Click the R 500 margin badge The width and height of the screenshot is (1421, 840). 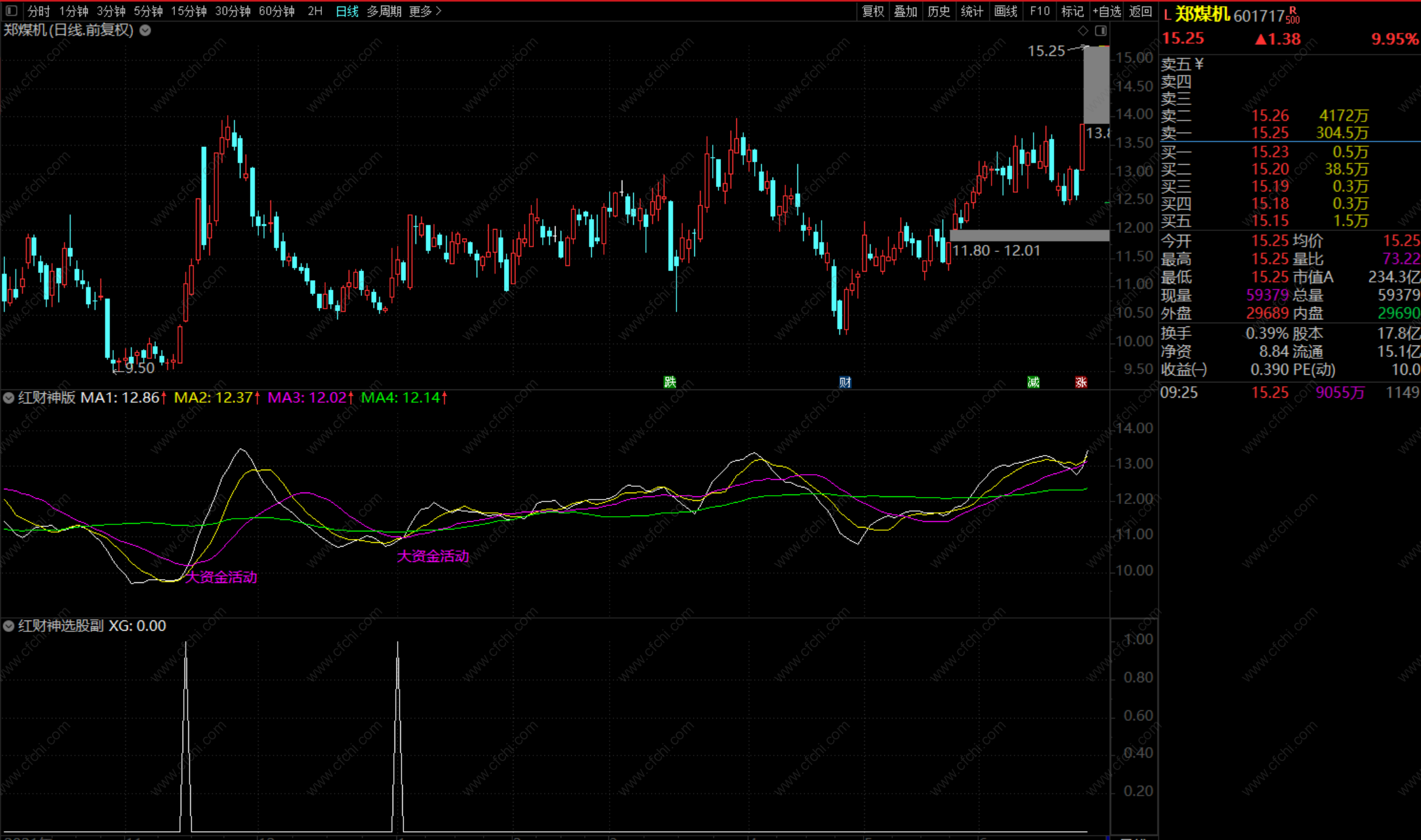coord(1292,15)
